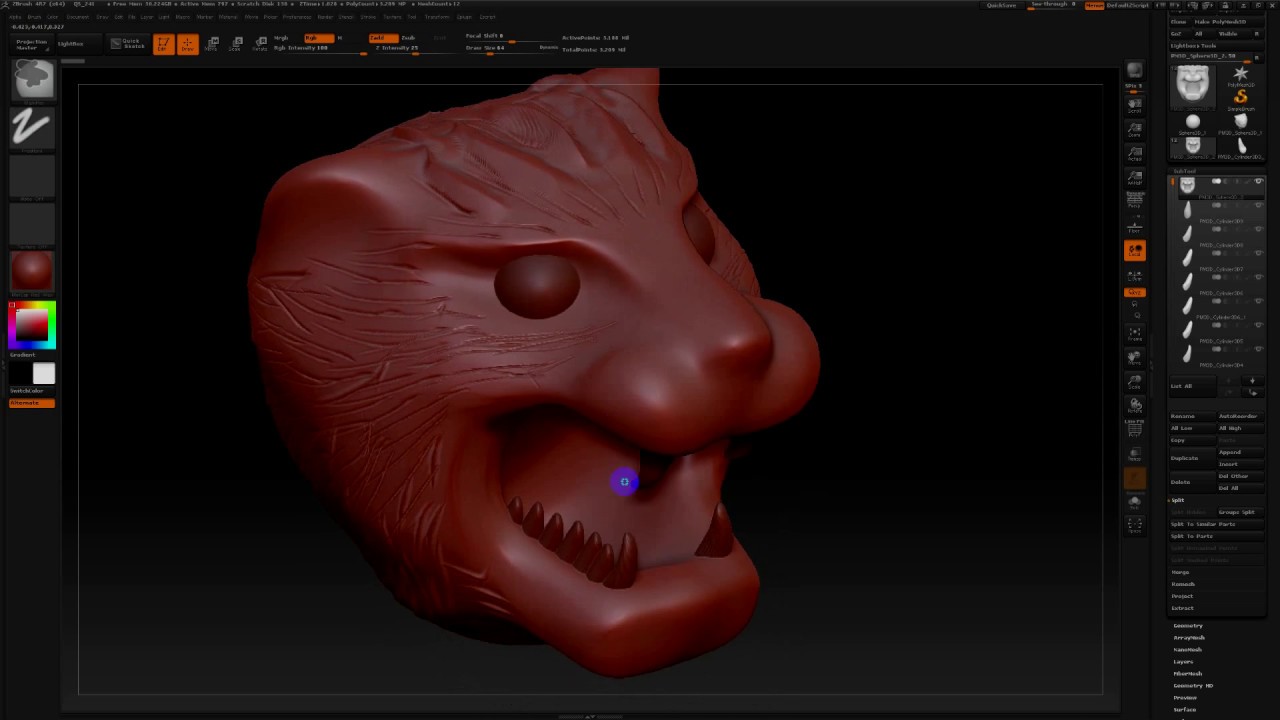Open the current brush thumbnail

[33, 78]
